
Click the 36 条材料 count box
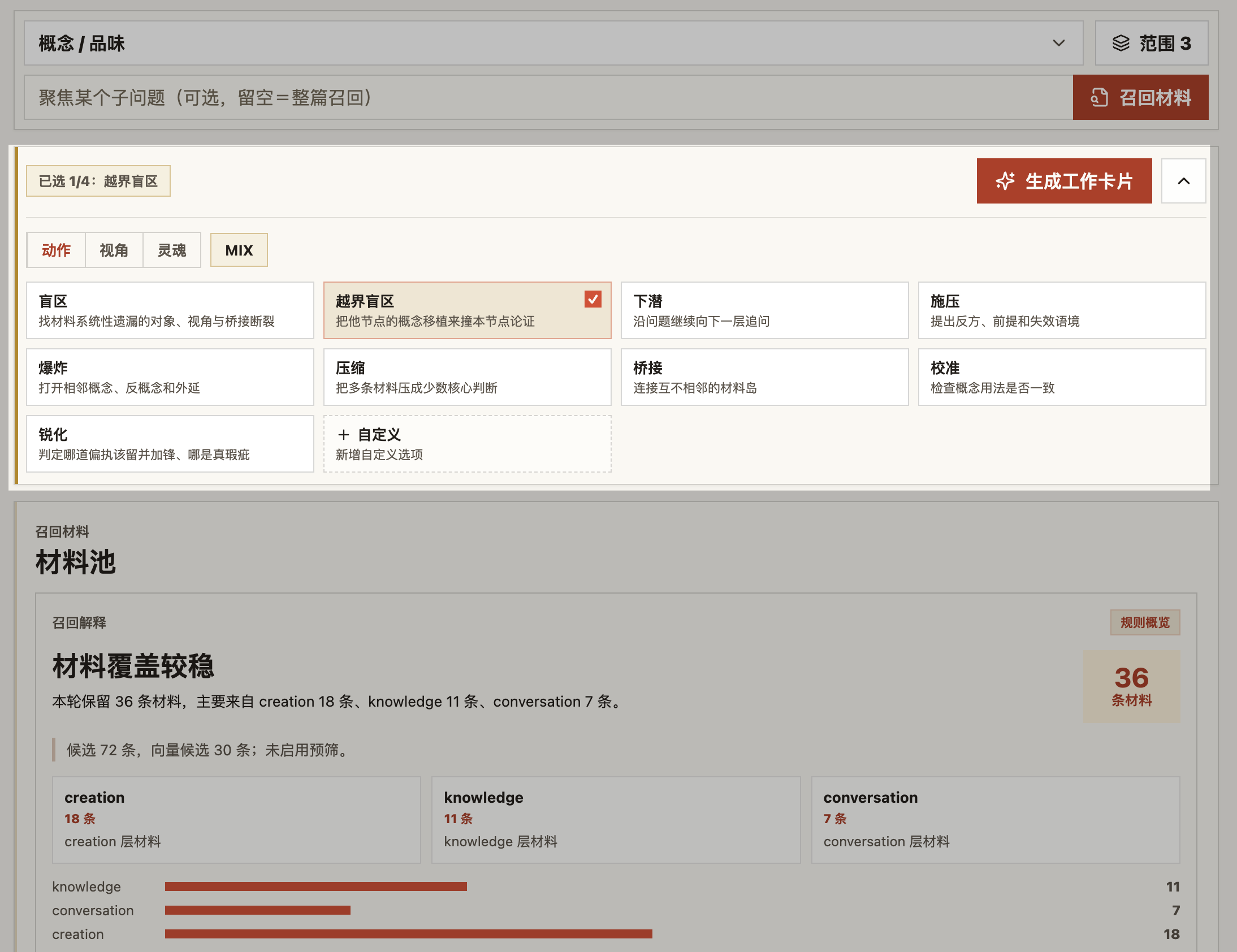coord(1131,686)
